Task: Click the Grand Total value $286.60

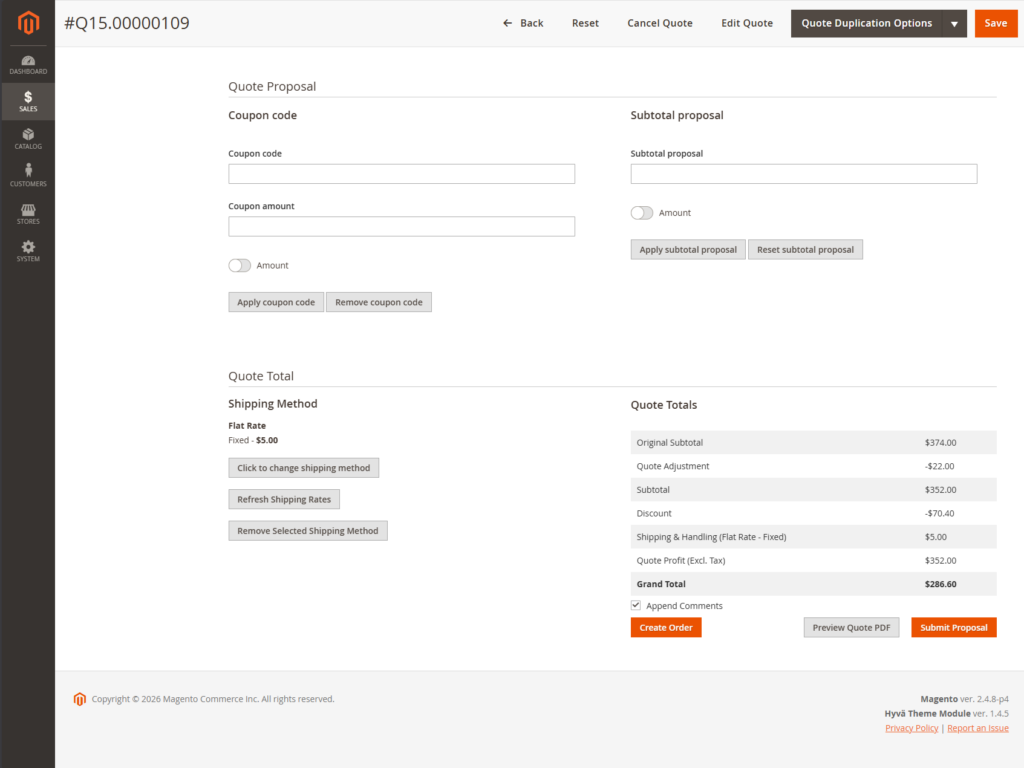Action: (x=940, y=584)
